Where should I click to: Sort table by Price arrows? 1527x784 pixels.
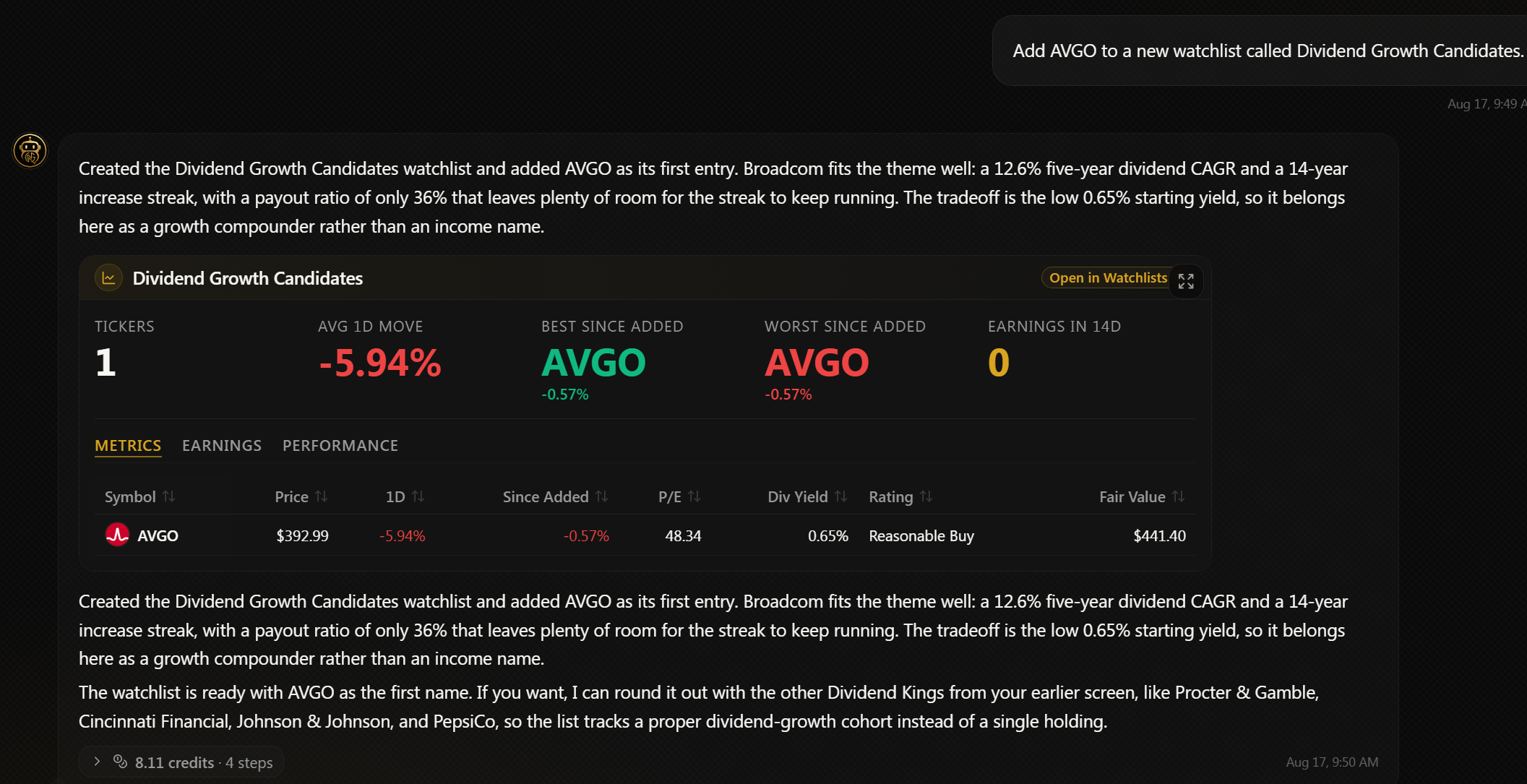pyautogui.click(x=322, y=496)
